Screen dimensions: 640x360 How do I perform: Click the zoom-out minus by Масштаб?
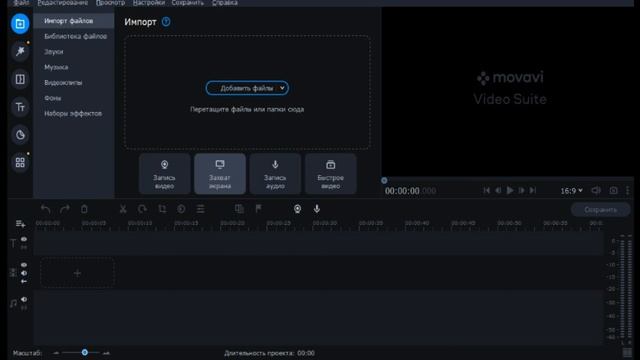(56, 353)
